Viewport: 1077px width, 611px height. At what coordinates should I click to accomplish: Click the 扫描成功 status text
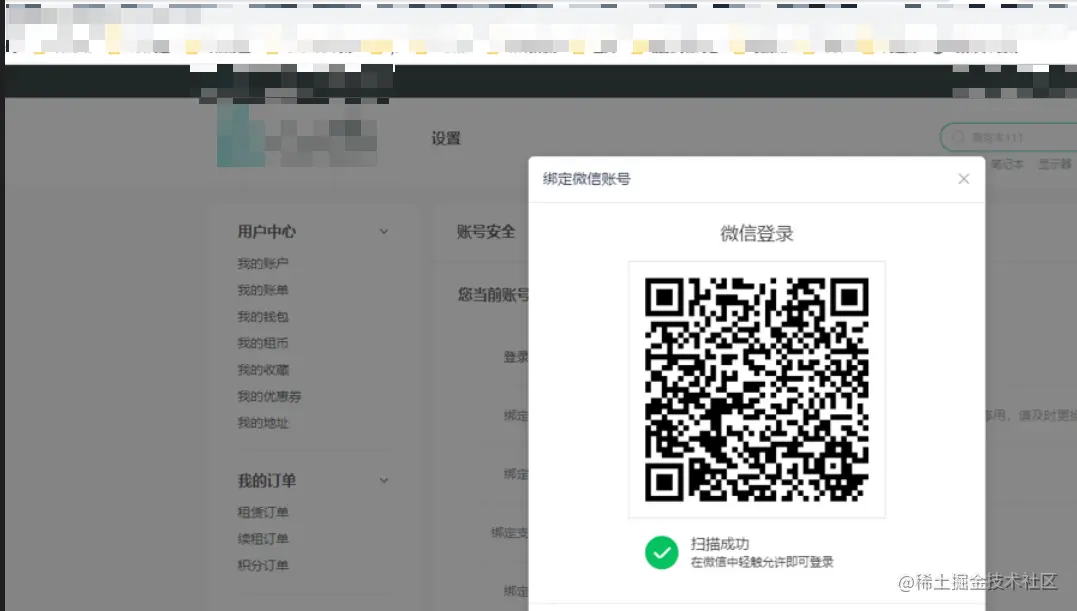[720, 544]
